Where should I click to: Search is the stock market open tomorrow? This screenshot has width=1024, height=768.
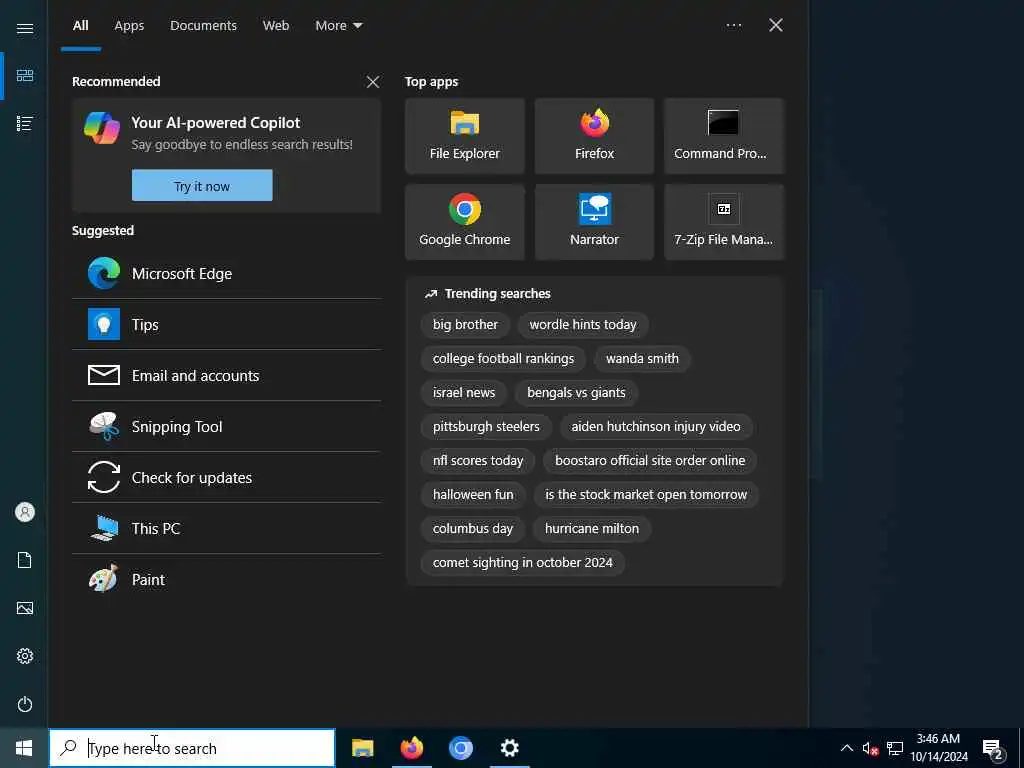646,494
